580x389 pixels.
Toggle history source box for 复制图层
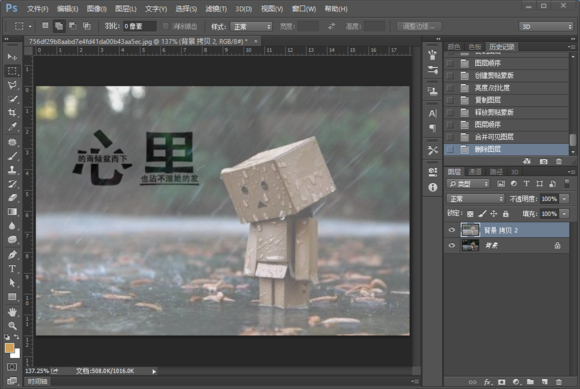(x=450, y=100)
